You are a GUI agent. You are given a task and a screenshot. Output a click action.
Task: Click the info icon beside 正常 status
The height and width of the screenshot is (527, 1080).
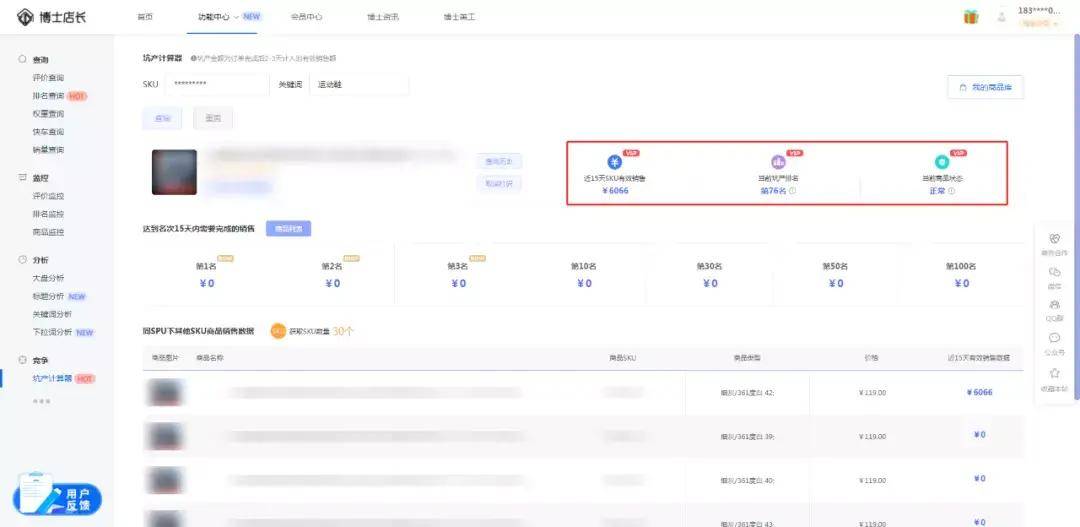pos(951,191)
